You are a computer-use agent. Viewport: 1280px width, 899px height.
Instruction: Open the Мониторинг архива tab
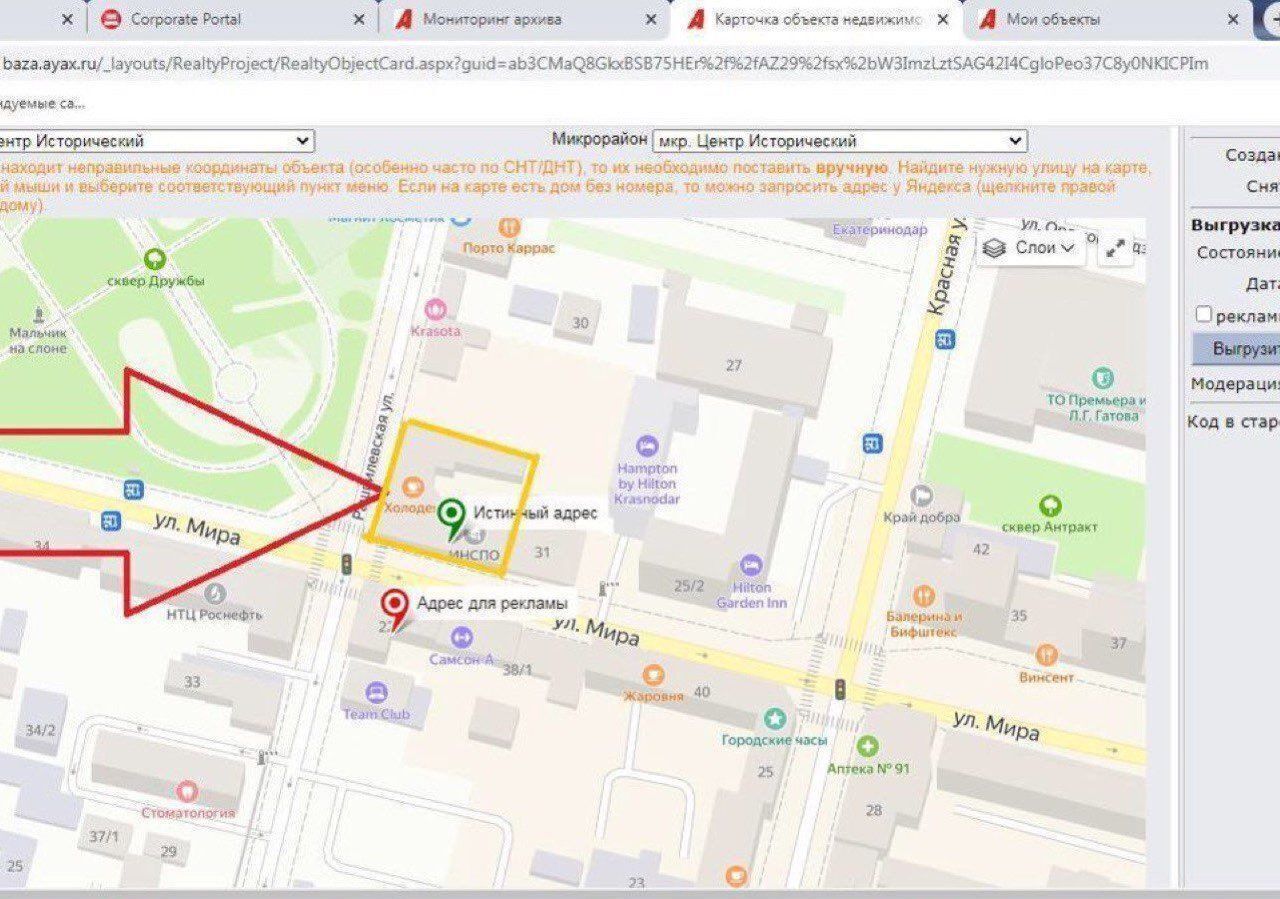pos(490,19)
